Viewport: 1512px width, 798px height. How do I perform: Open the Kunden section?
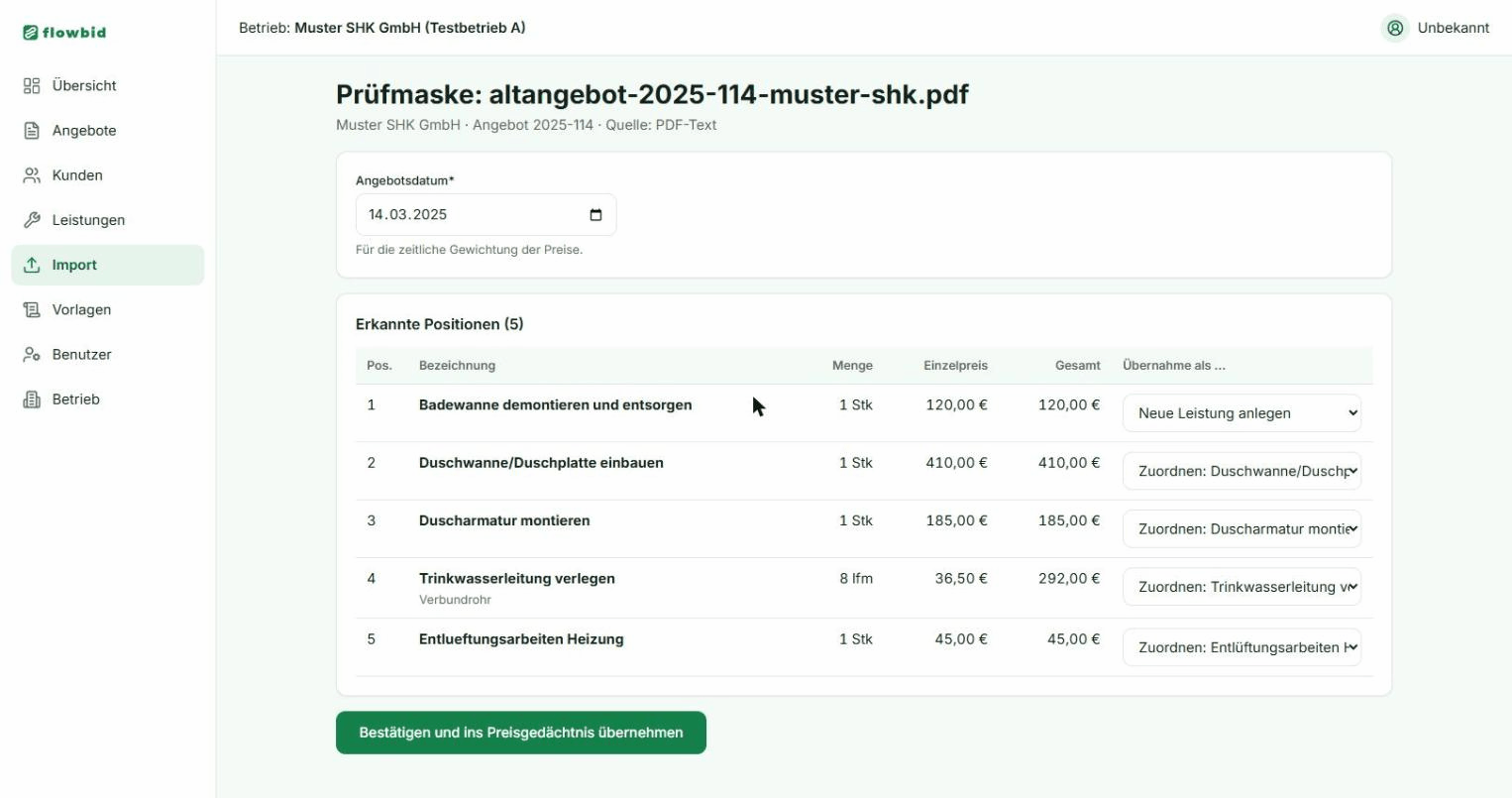(x=107, y=175)
